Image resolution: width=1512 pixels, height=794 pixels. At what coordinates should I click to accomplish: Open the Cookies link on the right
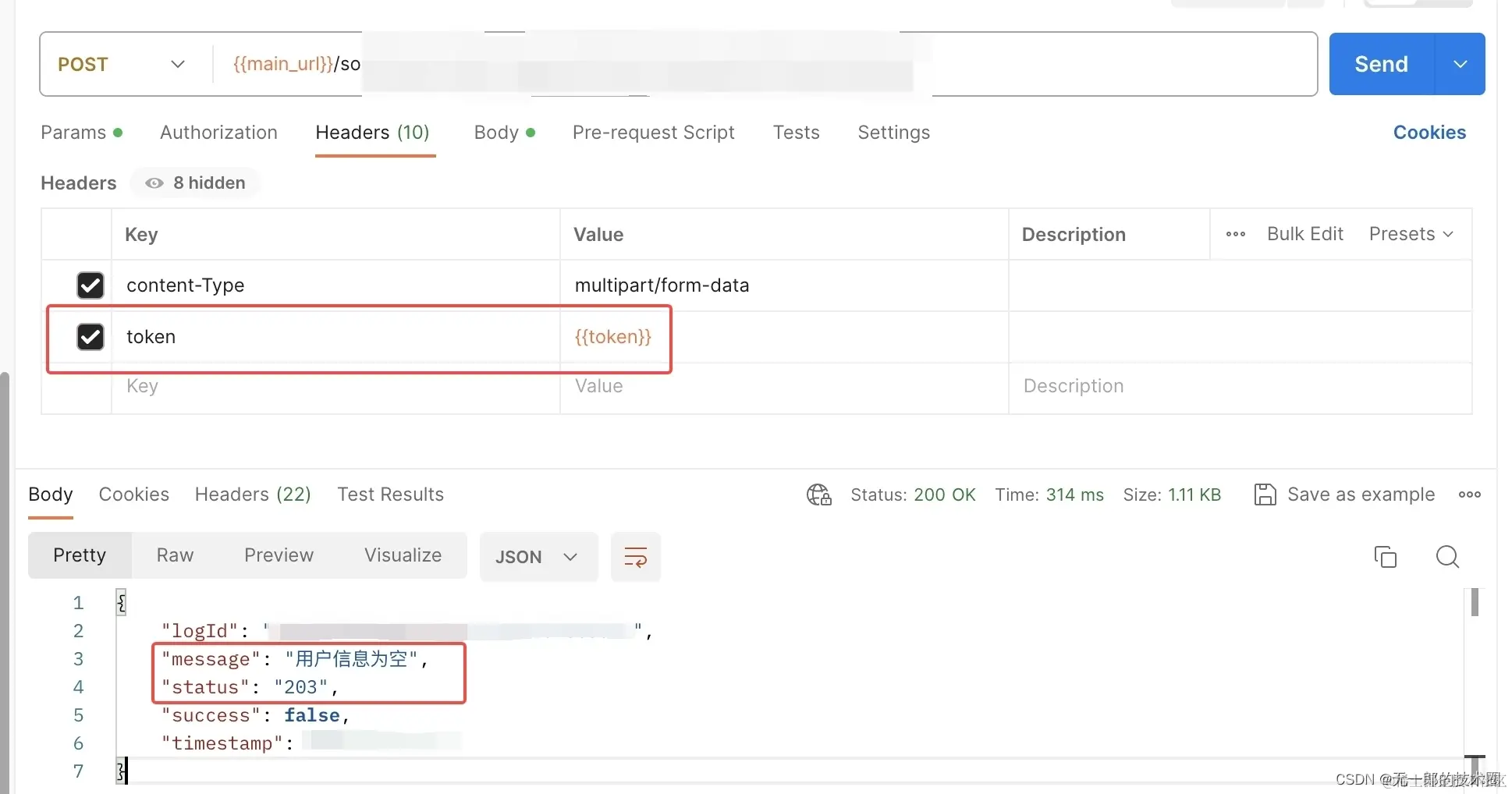pos(1429,133)
